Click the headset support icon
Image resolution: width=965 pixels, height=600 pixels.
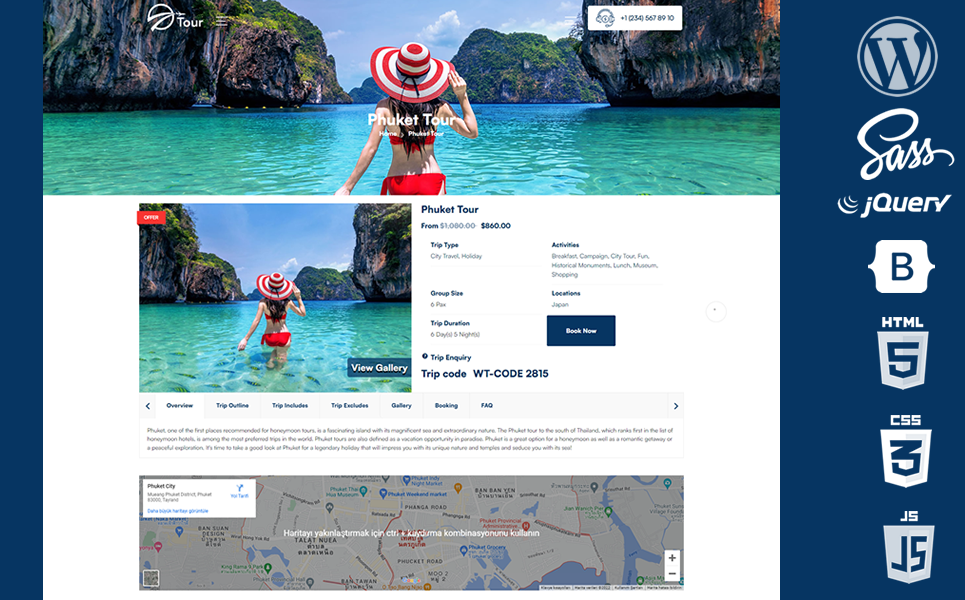pos(605,18)
